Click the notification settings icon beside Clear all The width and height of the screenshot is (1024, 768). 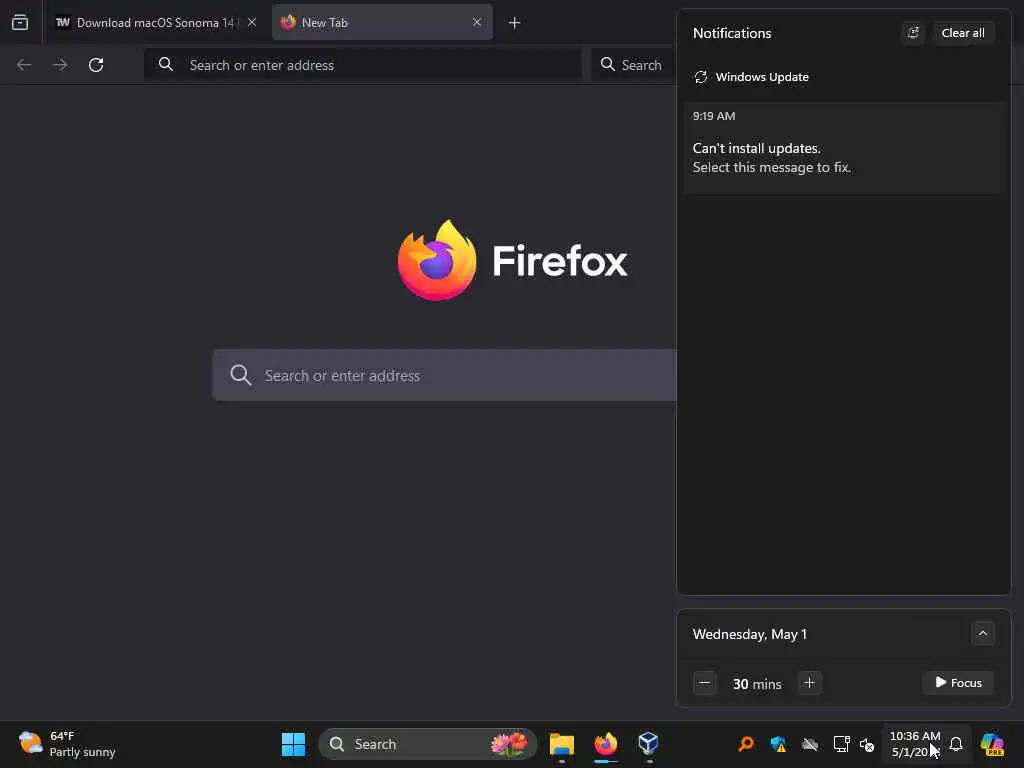[x=912, y=33]
